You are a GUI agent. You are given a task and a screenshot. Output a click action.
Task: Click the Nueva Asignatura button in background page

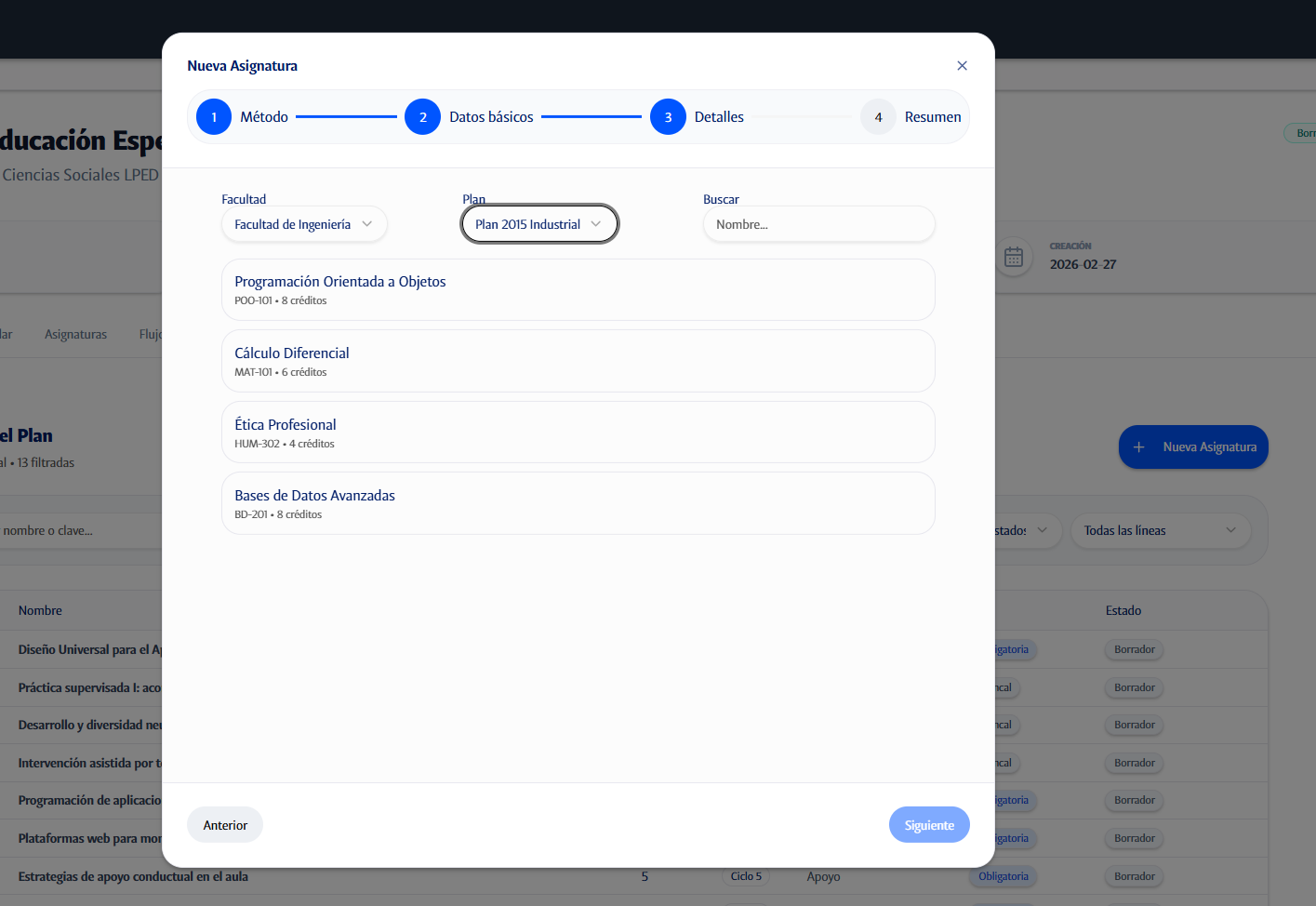point(1193,447)
